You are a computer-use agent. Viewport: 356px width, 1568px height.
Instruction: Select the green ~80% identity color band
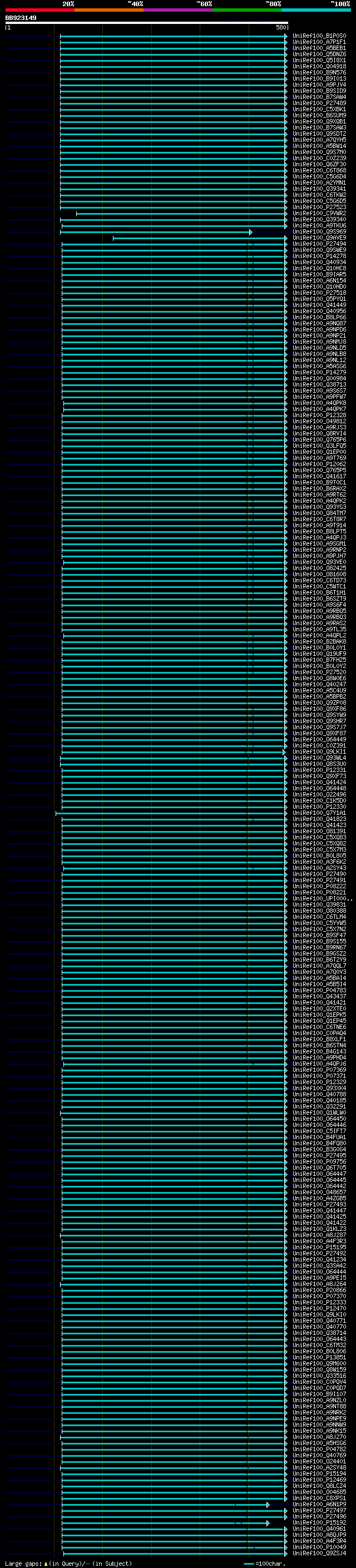247,11
